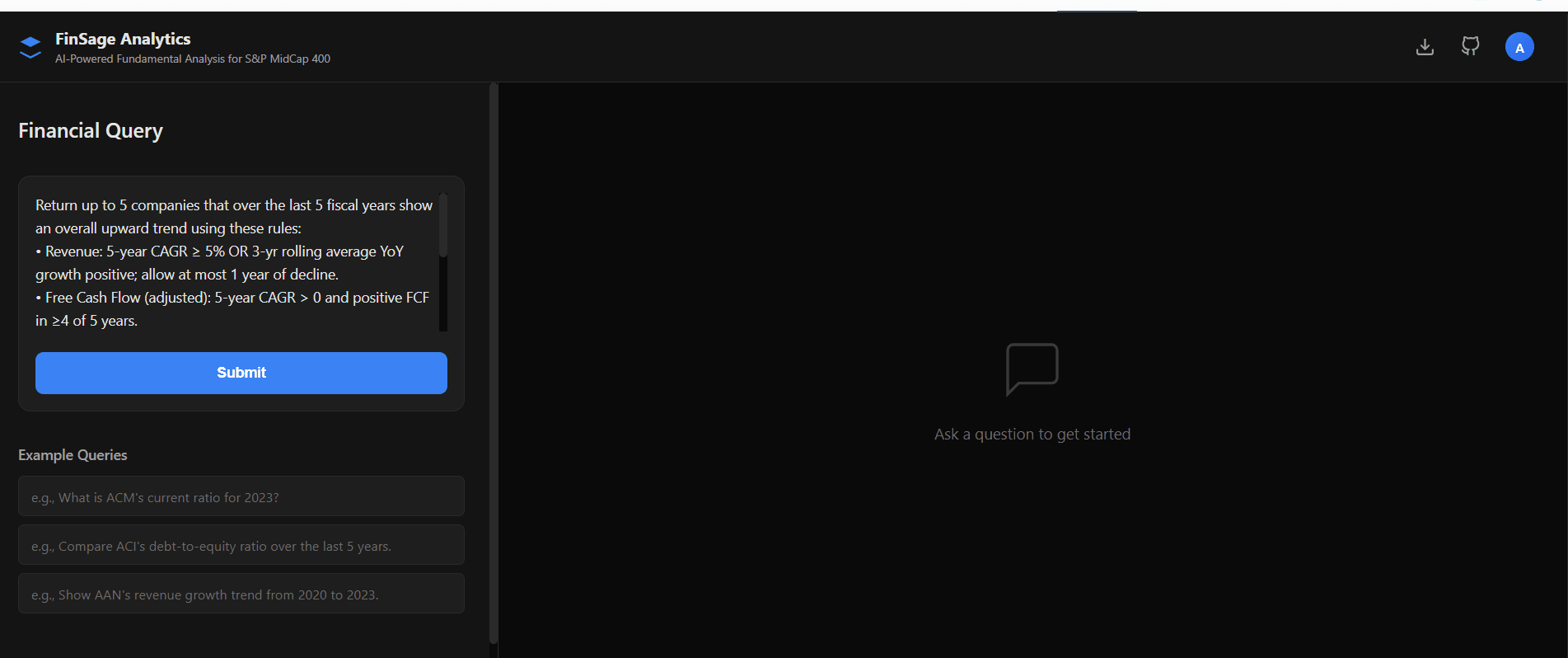The width and height of the screenshot is (1568, 658).
Task: Click the chat bubble placeholder icon
Action: pyautogui.click(x=1032, y=369)
